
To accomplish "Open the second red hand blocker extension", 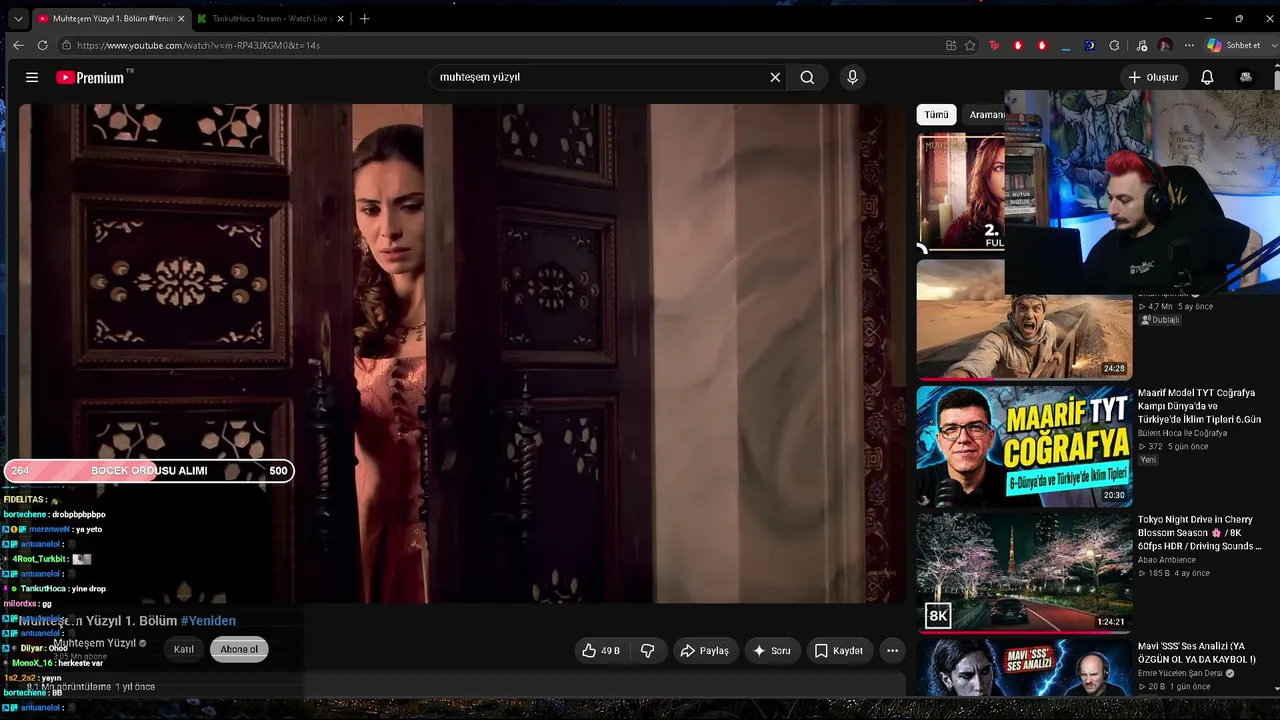I will pos(1042,45).
